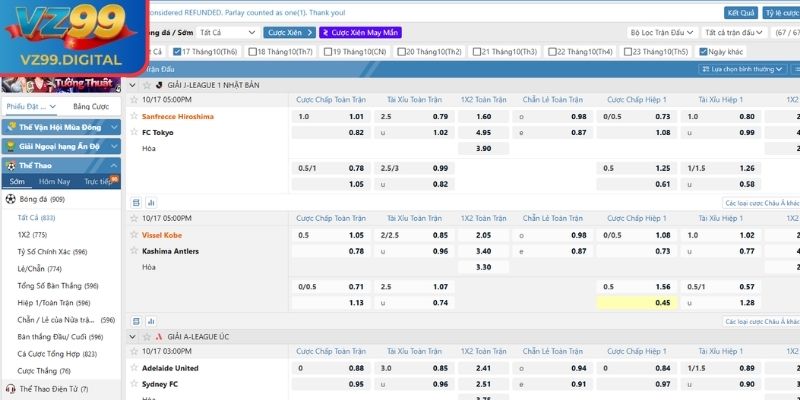Select the Hôm Nay tab
Image resolution: width=800 pixels, height=400 pixels.
pyautogui.click(x=55, y=182)
